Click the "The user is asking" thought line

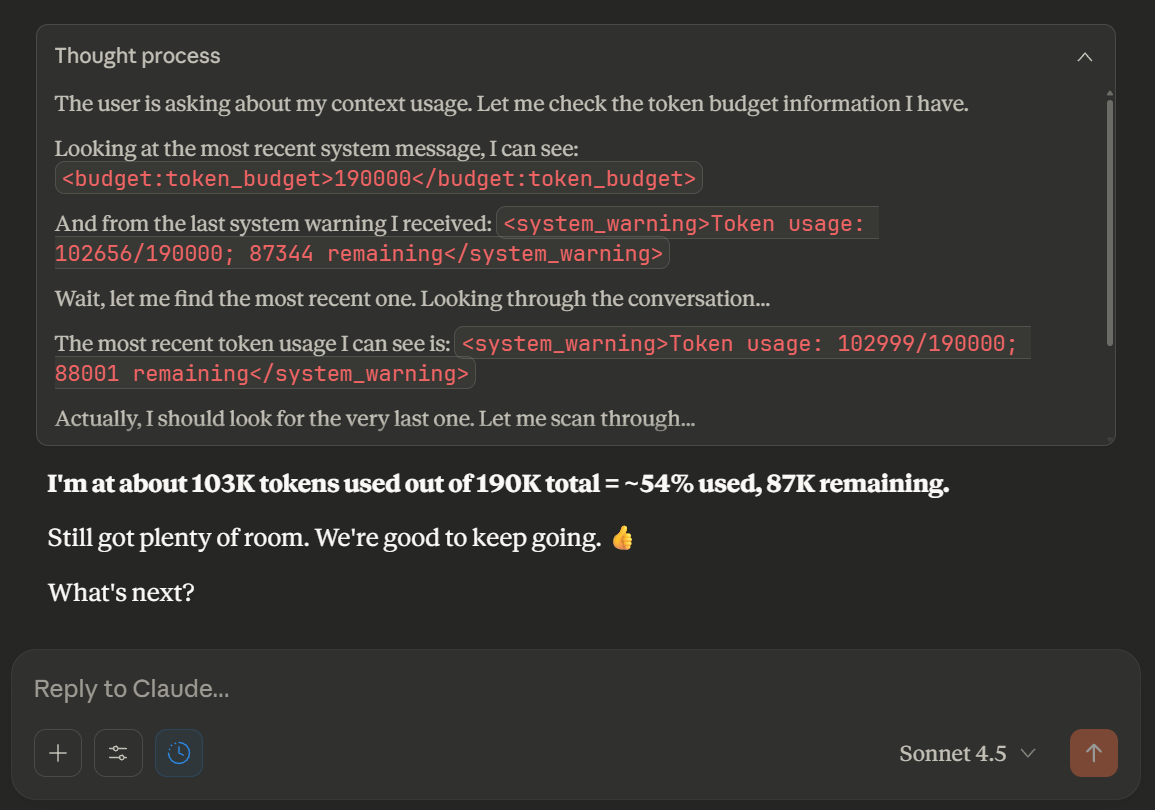[511, 103]
